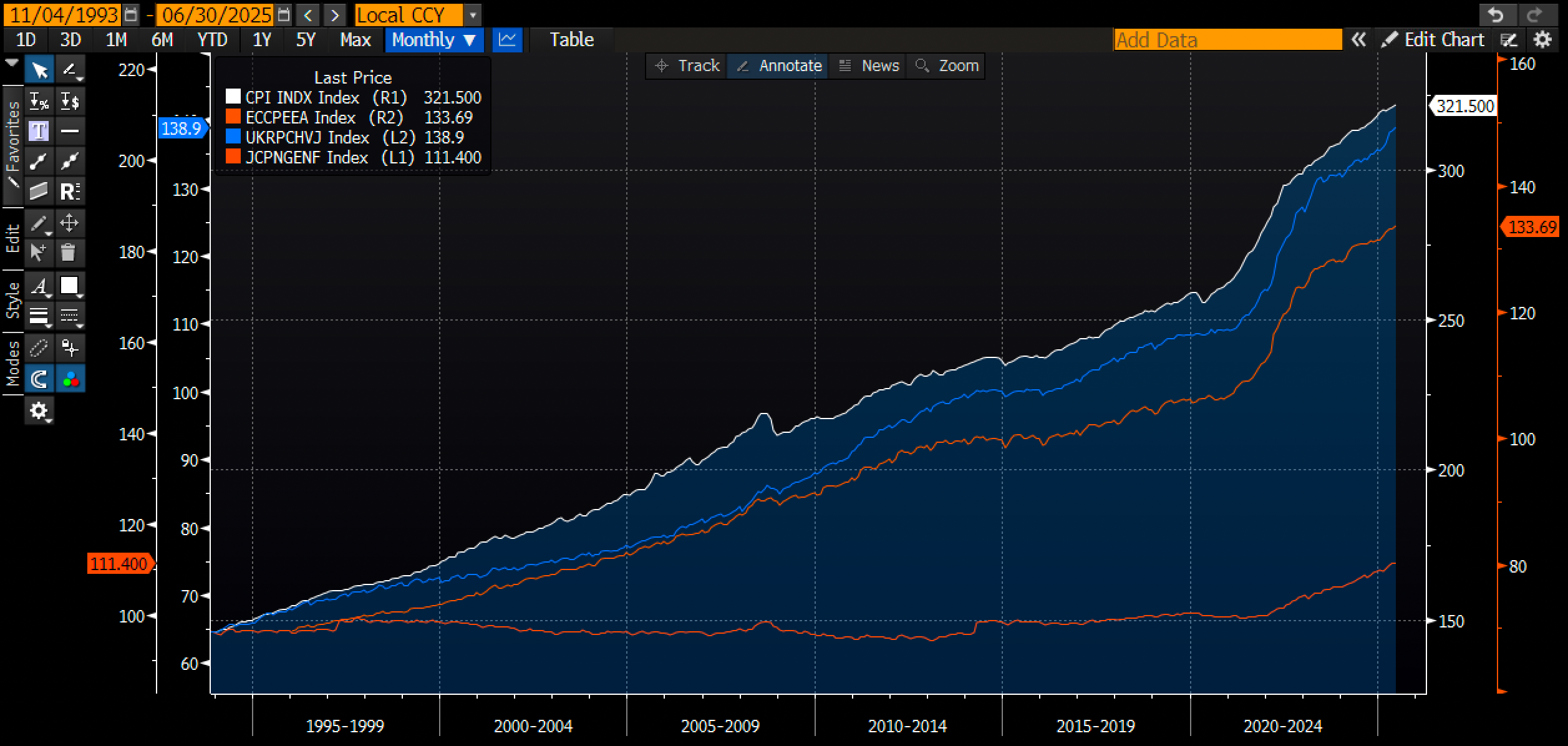This screenshot has width=1568, height=746.
Task: Click the undo arrow icon
Action: (1496, 14)
